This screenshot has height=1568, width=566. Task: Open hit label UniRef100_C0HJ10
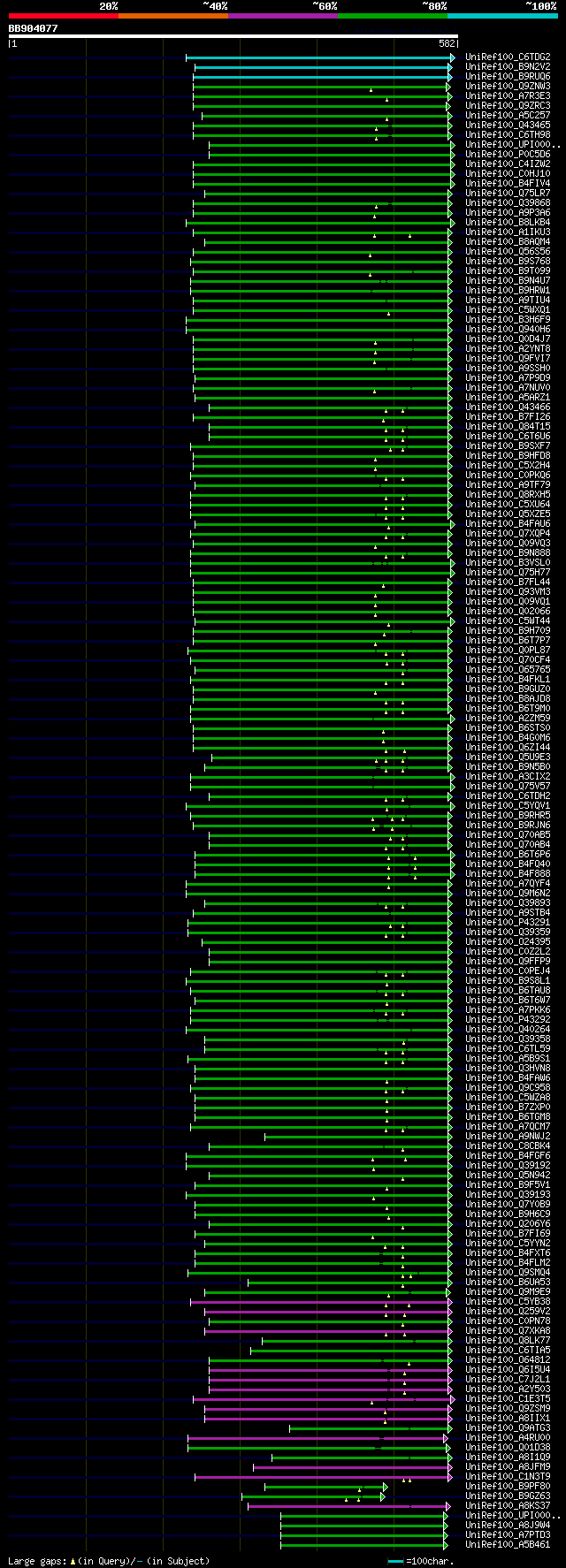[508, 173]
